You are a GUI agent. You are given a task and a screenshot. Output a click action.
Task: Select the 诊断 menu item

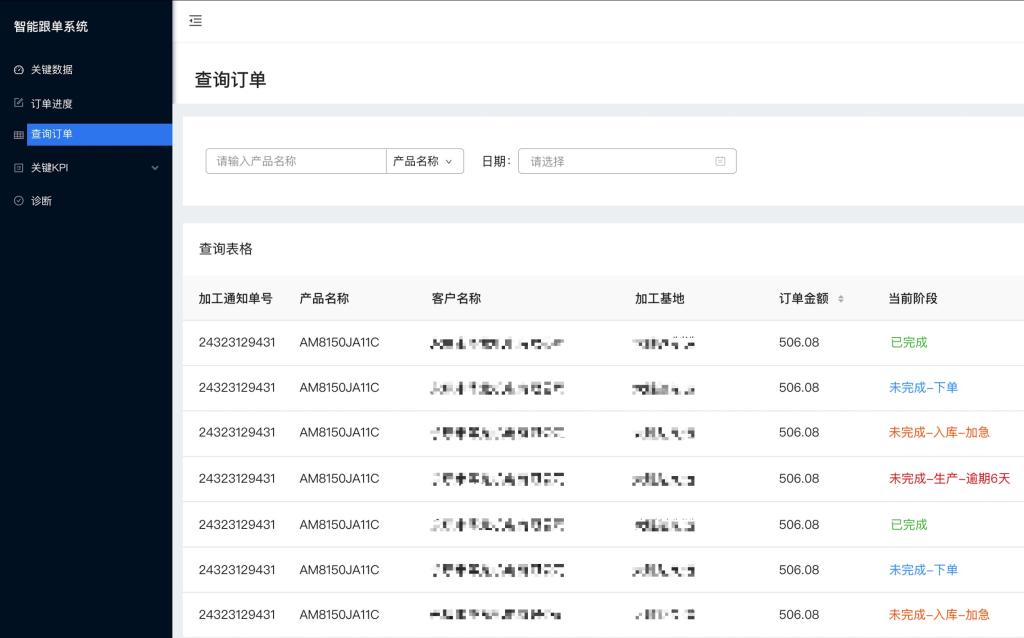pos(41,201)
